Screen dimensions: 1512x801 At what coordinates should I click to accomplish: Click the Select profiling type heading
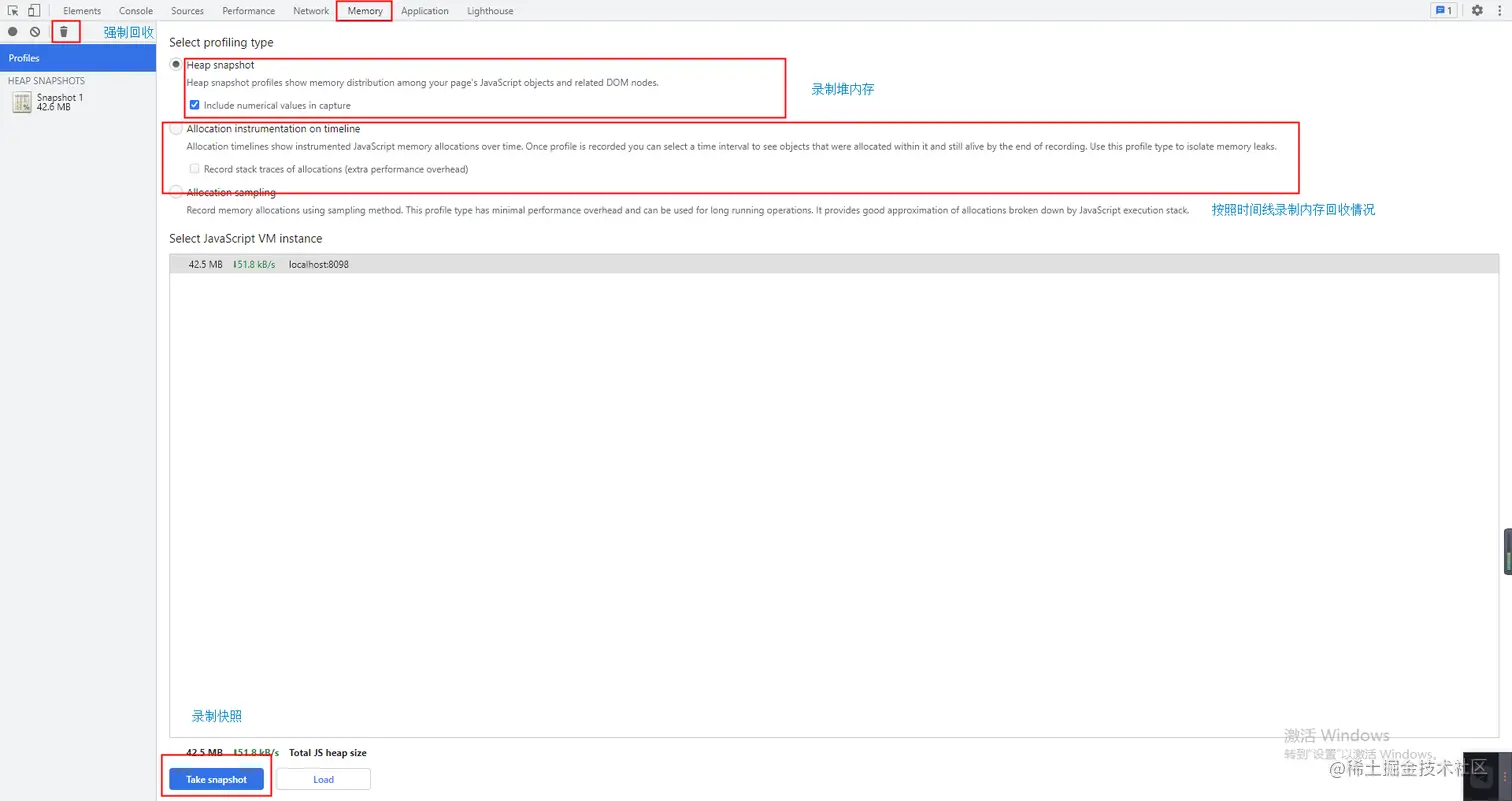coord(221,43)
